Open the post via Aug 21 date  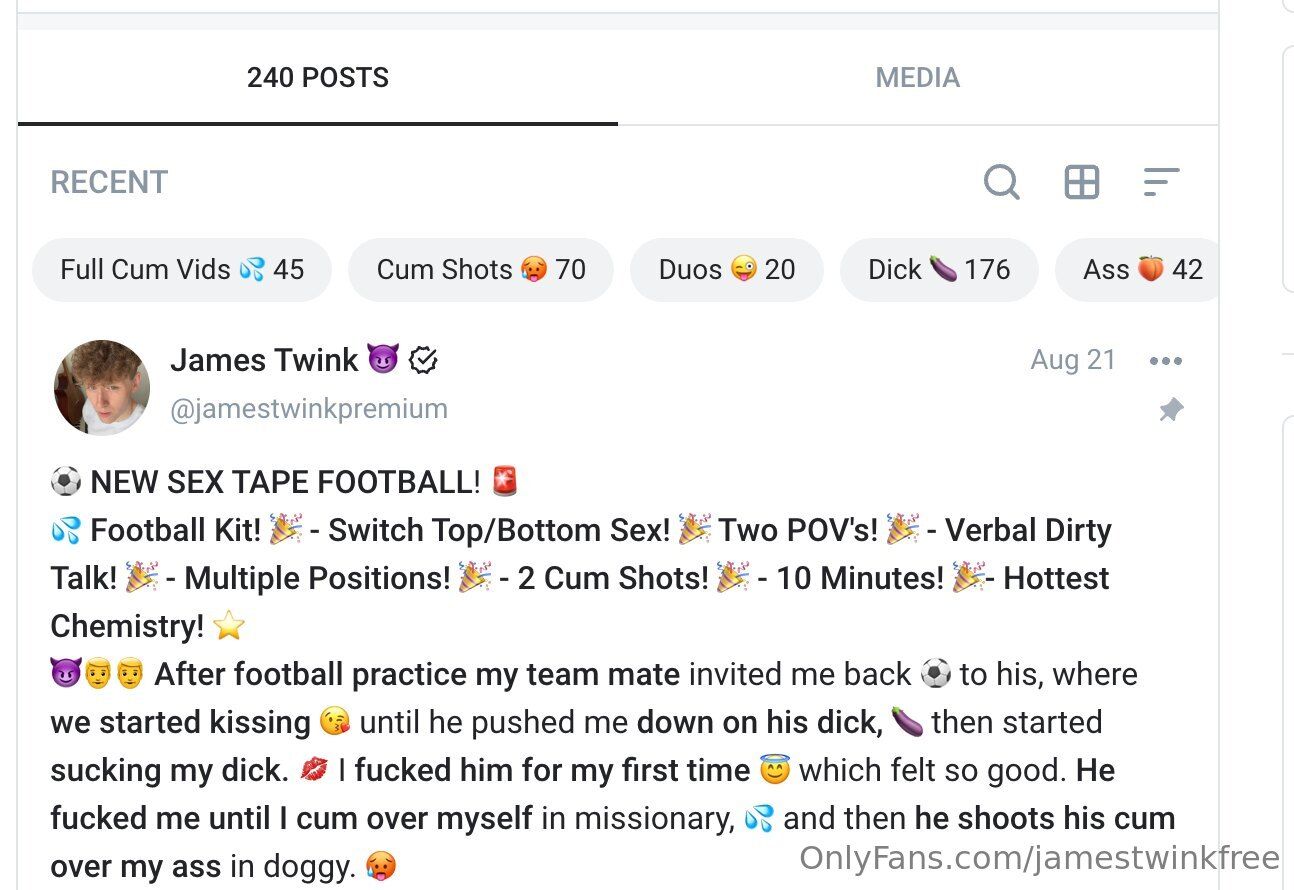click(x=1073, y=360)
